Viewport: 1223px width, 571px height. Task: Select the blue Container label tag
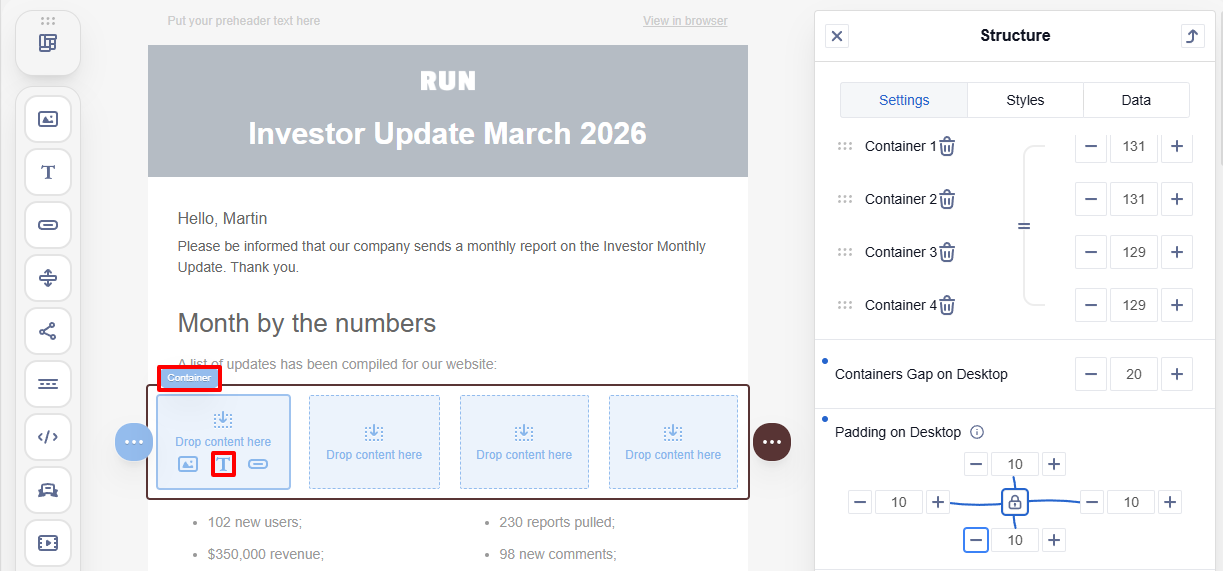coord(189,378)
